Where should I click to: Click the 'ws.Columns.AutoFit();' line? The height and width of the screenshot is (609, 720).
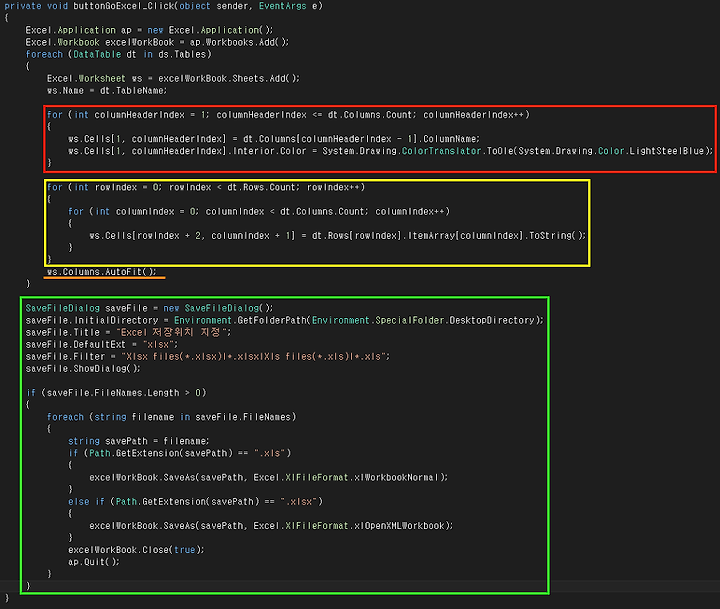coord(101,272)
